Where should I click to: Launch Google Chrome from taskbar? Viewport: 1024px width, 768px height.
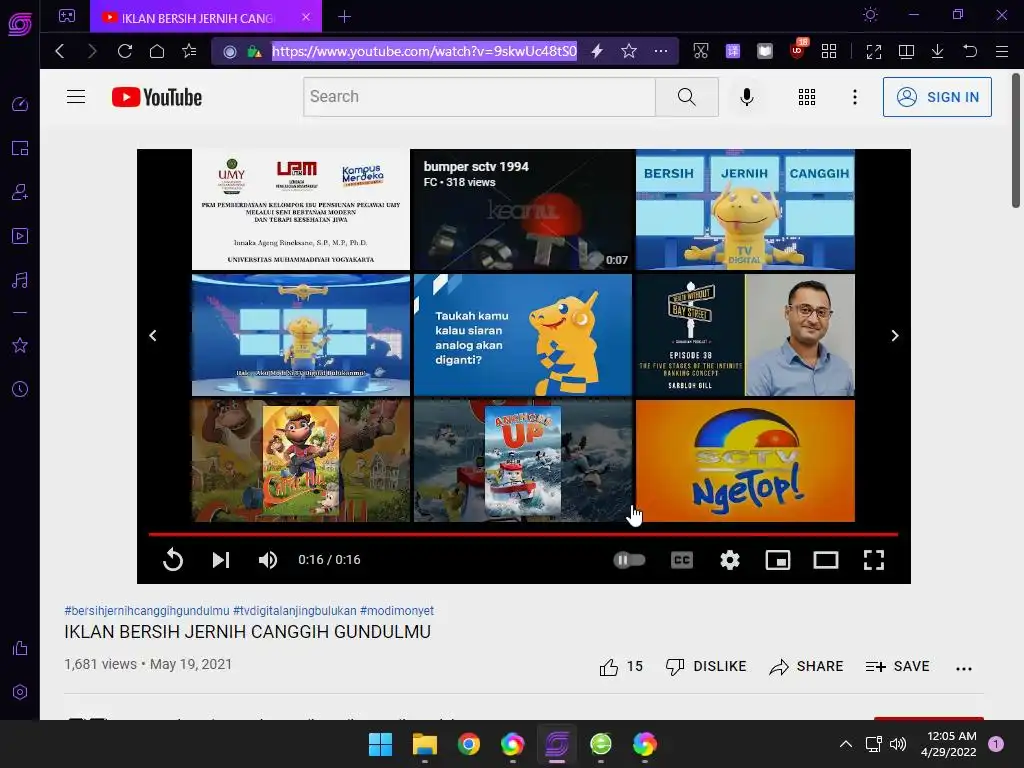point(468,744)
